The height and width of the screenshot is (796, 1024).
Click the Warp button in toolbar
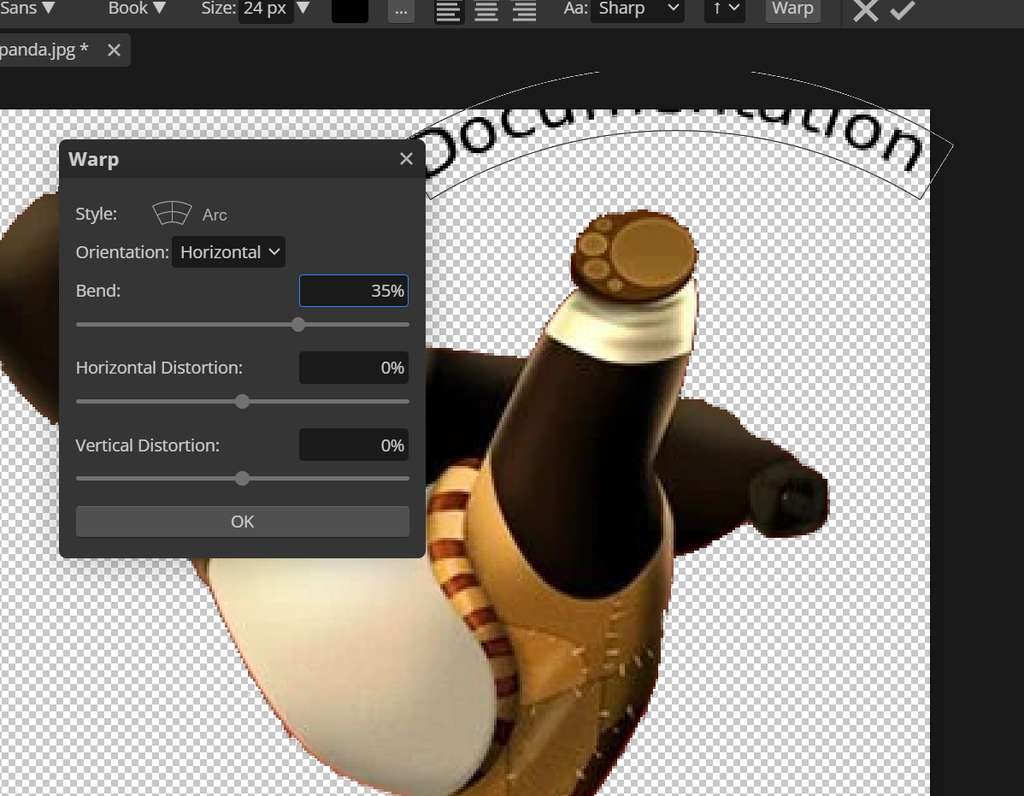792,9
